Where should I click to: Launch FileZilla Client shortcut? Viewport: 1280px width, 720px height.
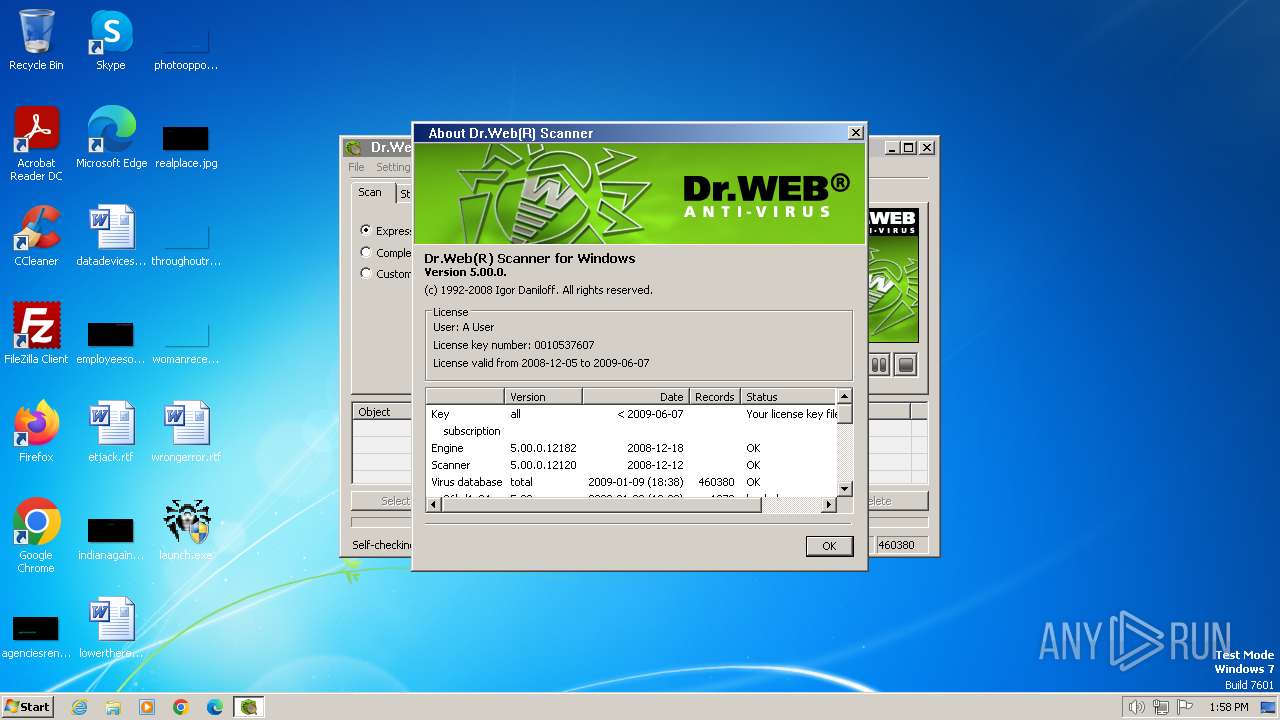pos(36,334)
